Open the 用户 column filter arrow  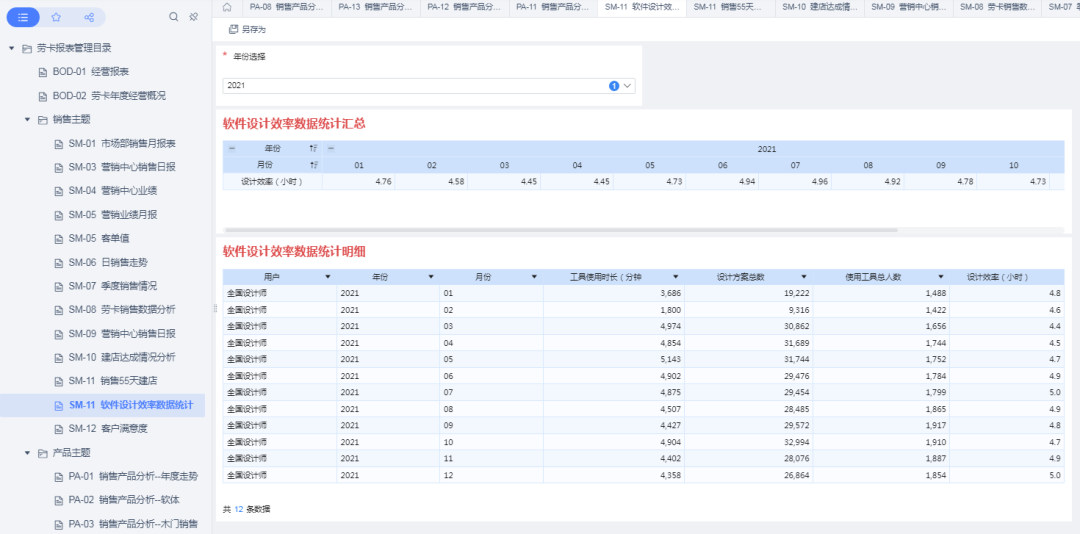click(328, 277)
